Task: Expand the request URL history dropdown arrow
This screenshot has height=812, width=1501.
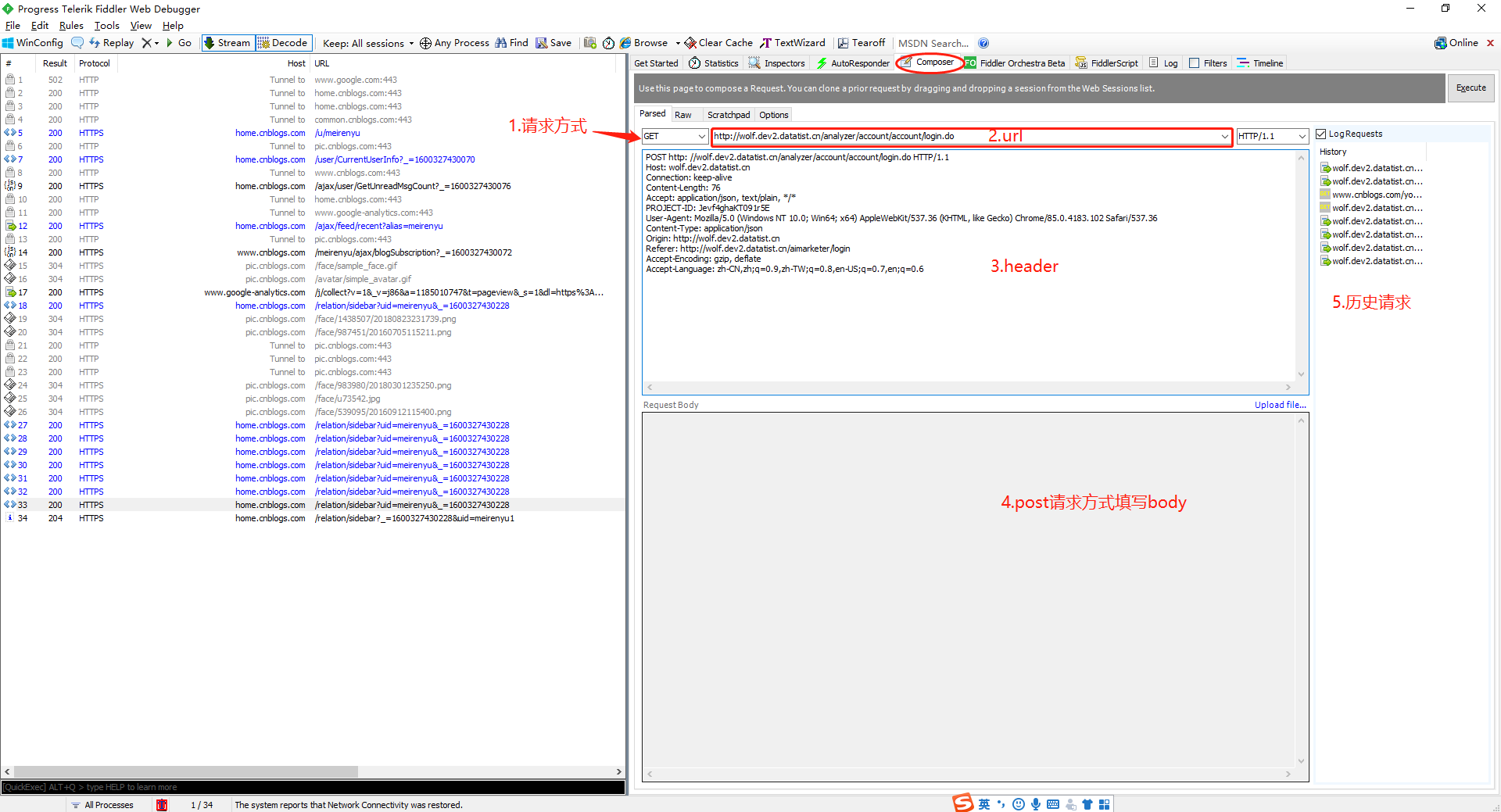Action: (1224, 137)
